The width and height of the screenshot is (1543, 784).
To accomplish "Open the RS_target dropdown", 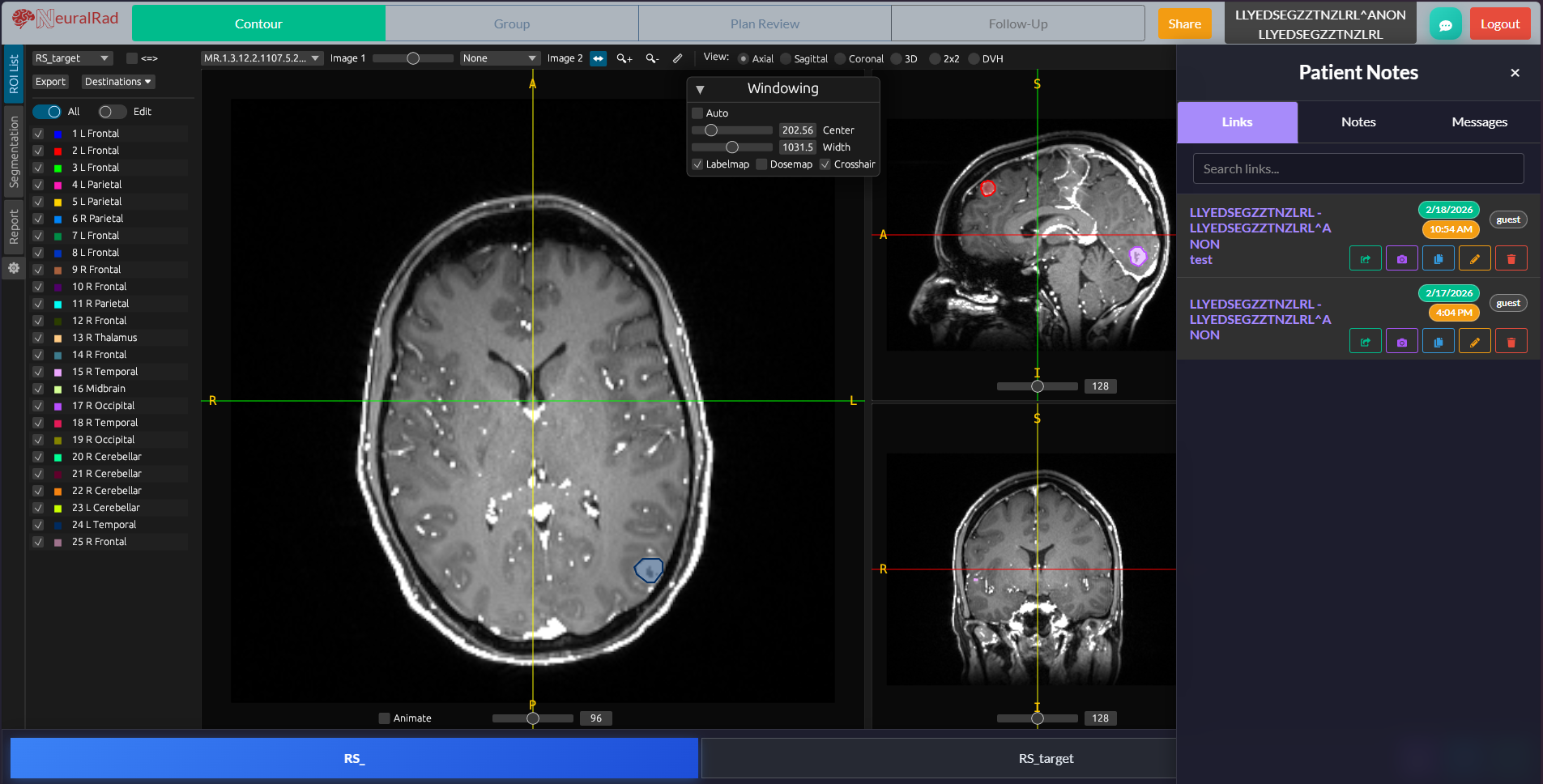I will pyautogui.click(x=72, y=58).
